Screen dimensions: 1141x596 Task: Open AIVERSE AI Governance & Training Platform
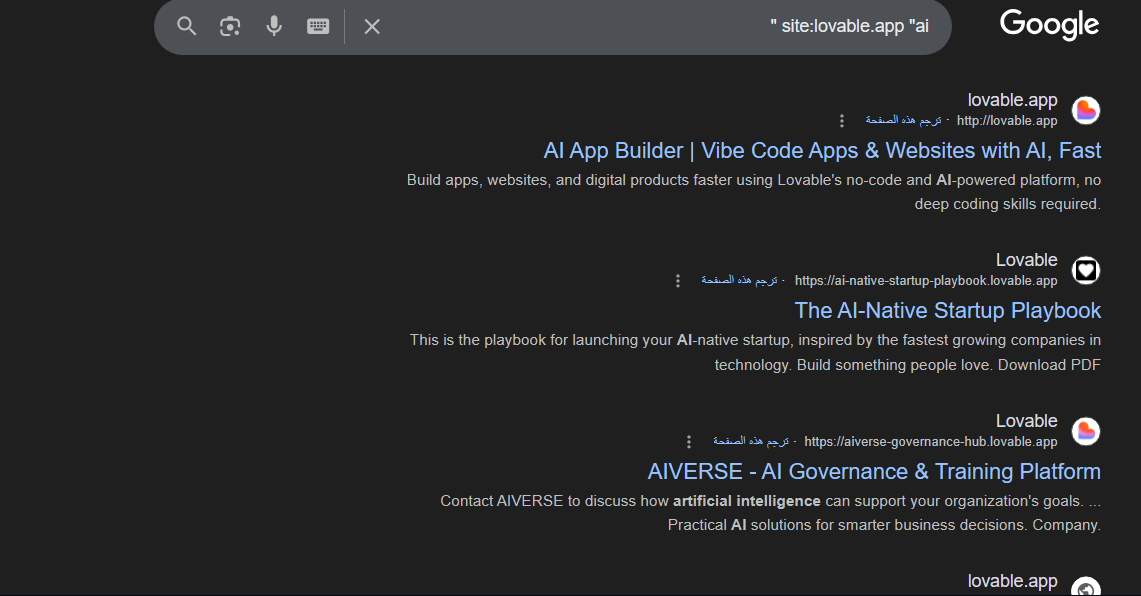(x=874, y=472)
